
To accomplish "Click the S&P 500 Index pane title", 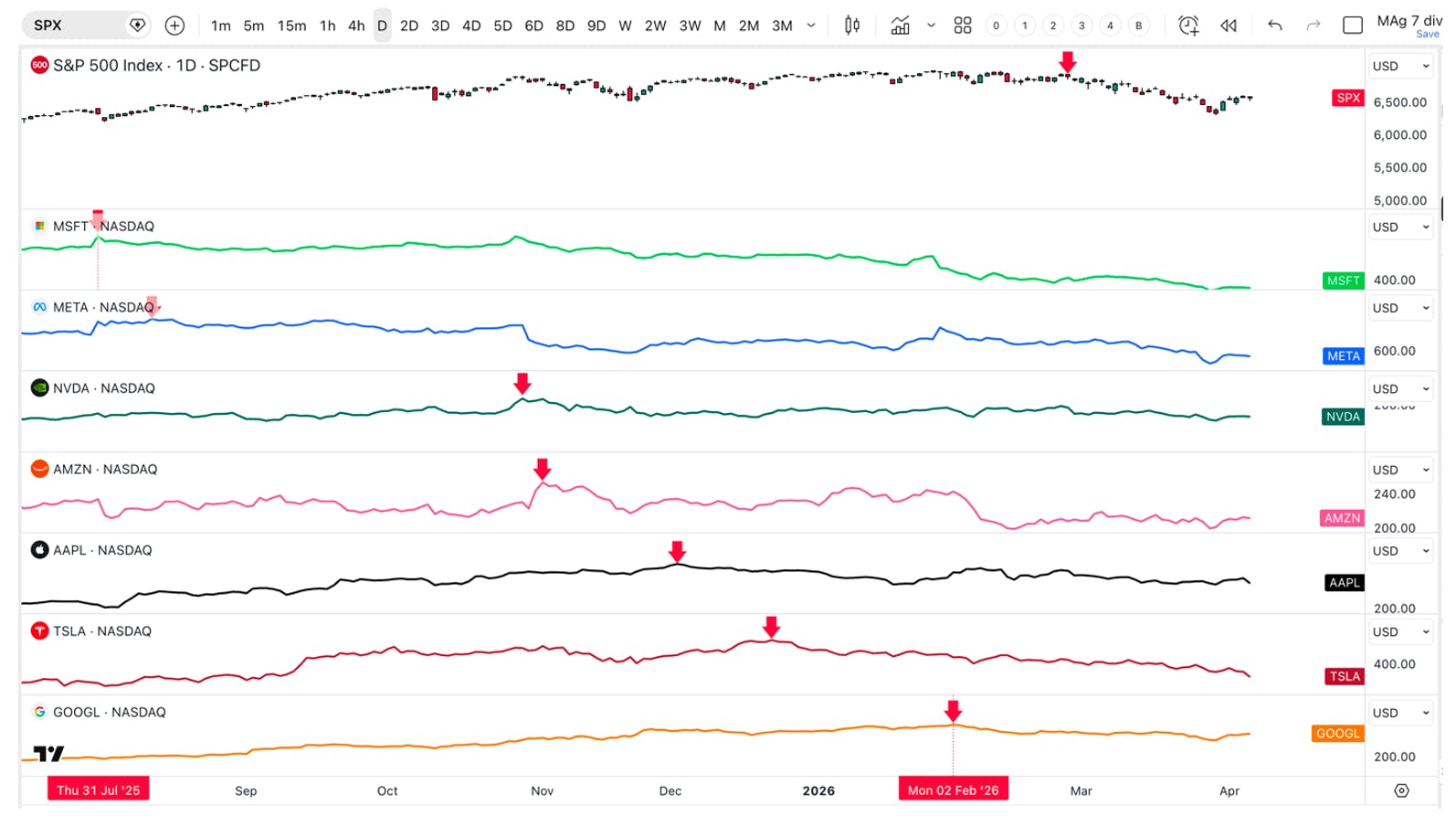I will [156, 65].
